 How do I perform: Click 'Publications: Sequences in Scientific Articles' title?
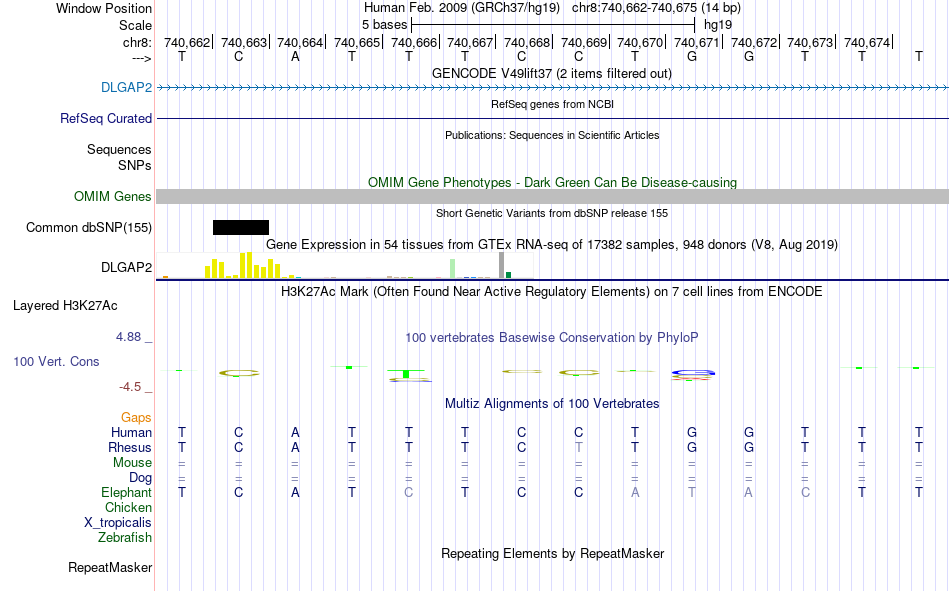pos(552,135)
